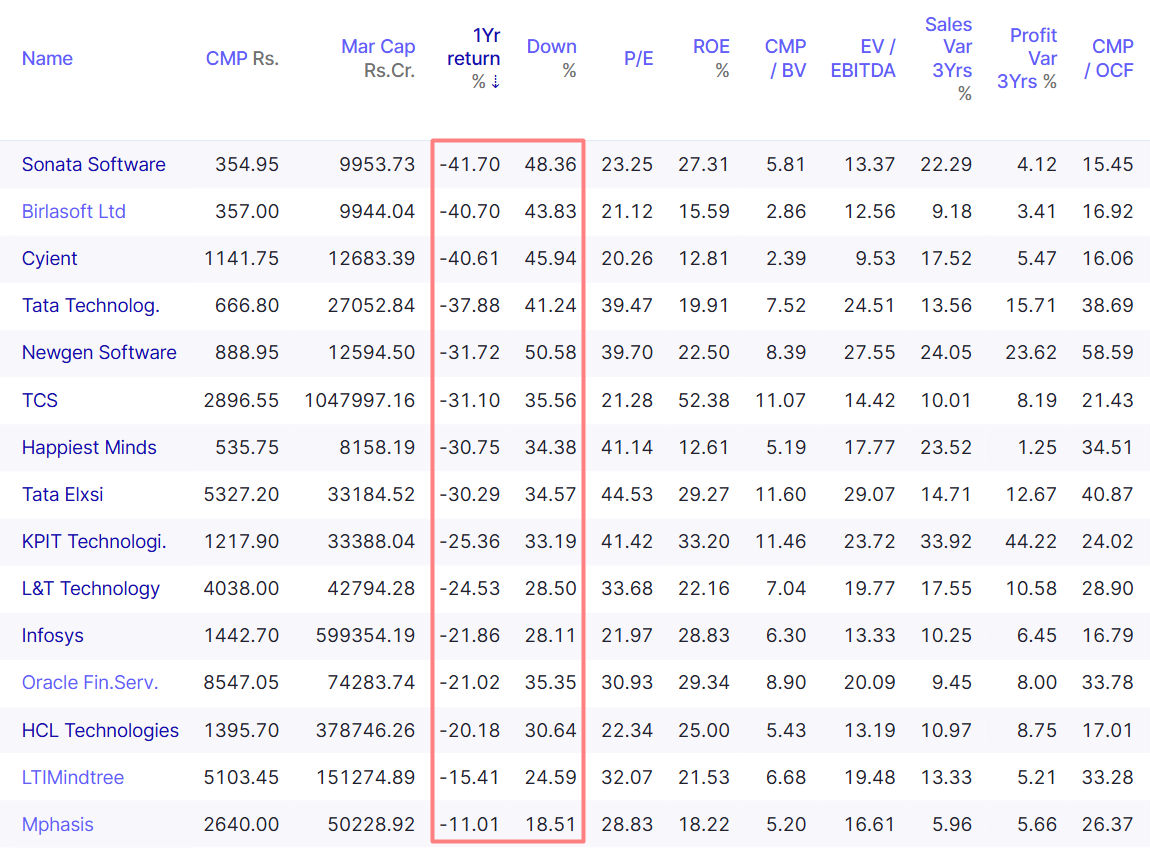Open Sonata Software company page
Screen dimensions: 1150x855
(x=94, y=164)
